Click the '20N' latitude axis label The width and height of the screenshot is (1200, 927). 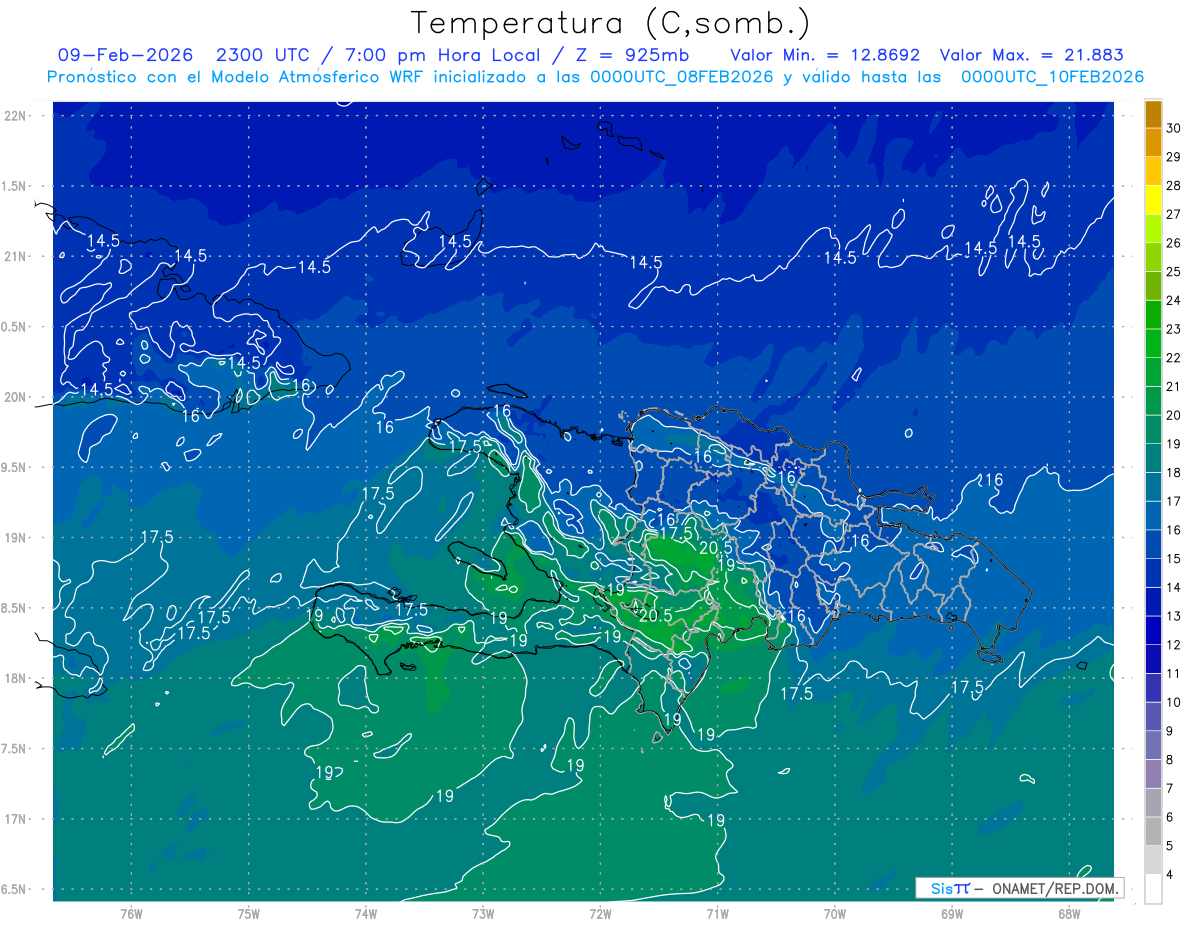coord(17,397)
